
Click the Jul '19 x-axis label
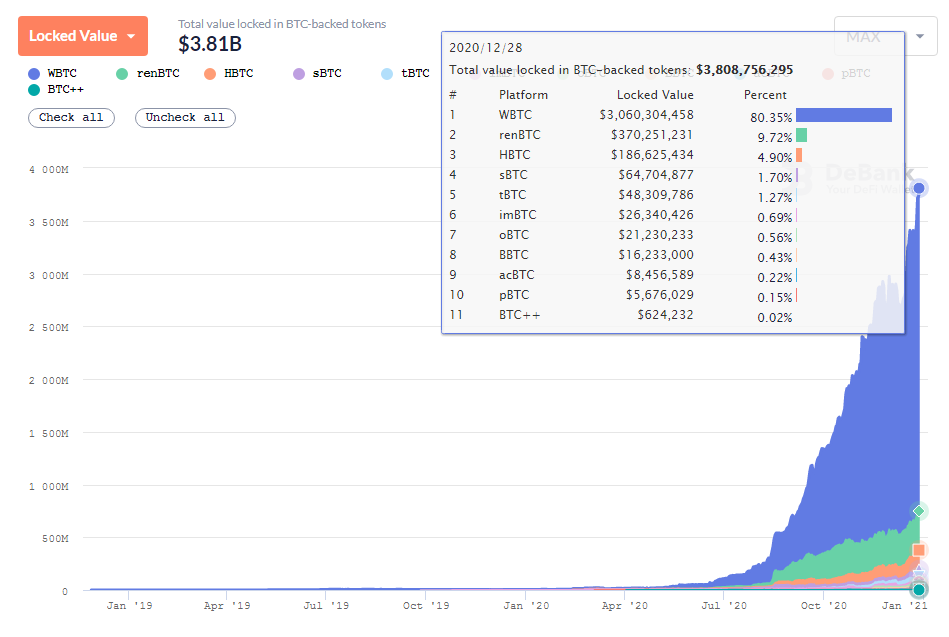pos(326,606)
